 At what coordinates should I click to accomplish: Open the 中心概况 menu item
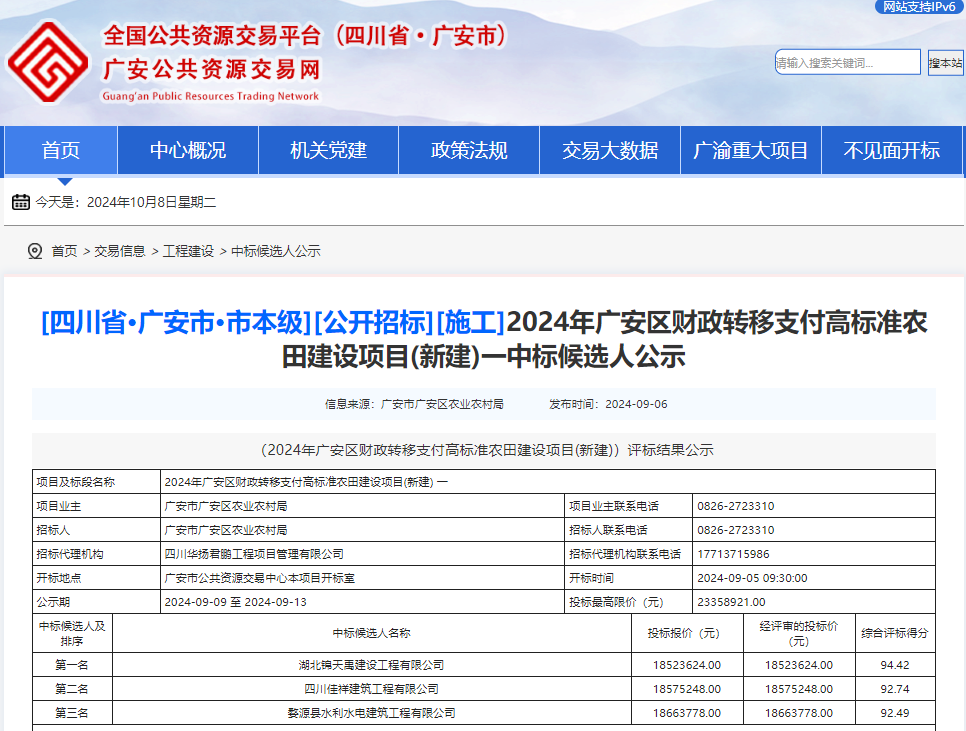pyautogui.click(x=188, y=151)
